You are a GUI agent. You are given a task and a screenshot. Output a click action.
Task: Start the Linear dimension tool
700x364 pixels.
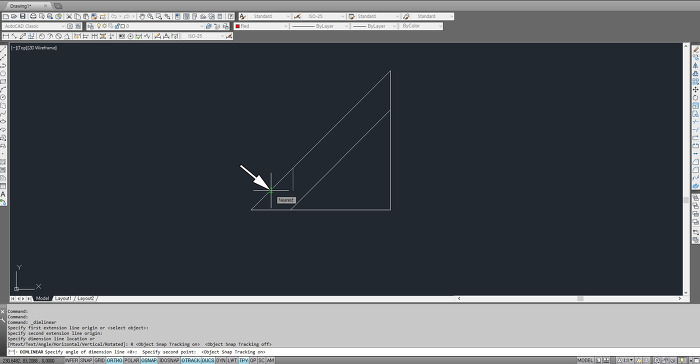5,36
